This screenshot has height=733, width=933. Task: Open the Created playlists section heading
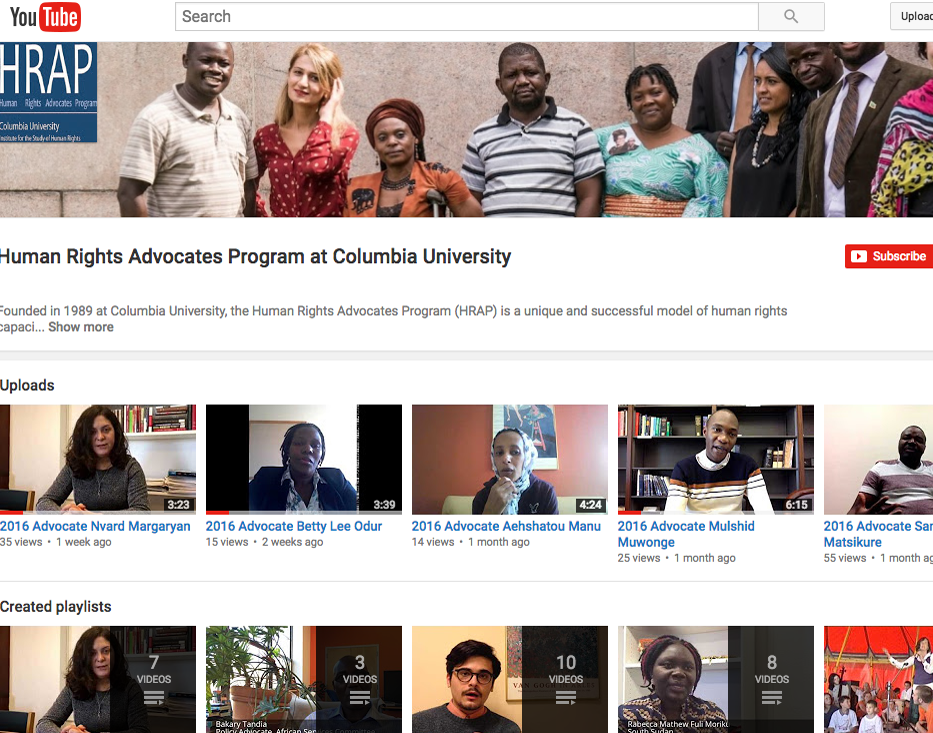coord(56,607)
